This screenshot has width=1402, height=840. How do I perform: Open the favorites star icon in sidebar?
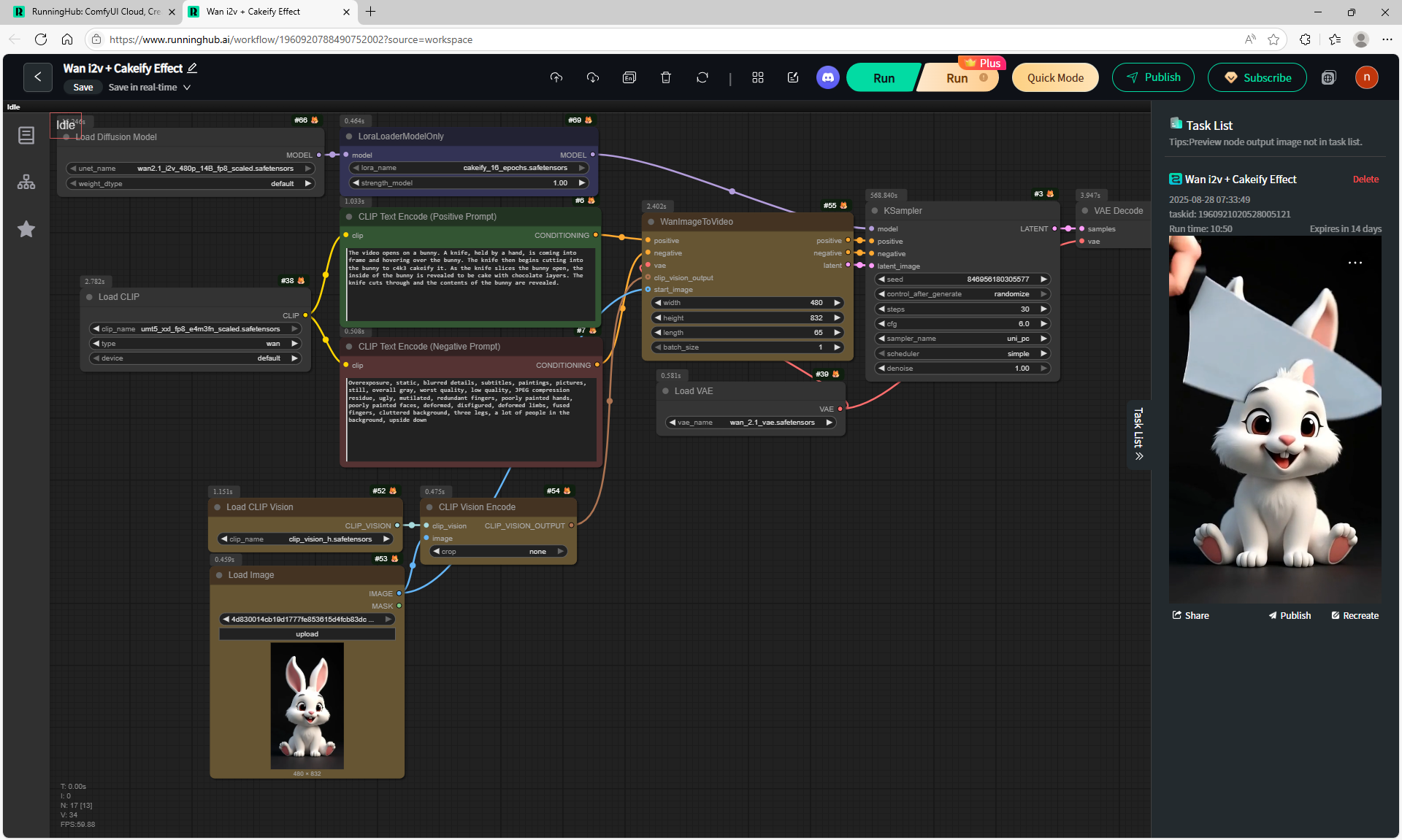[26, 229]
